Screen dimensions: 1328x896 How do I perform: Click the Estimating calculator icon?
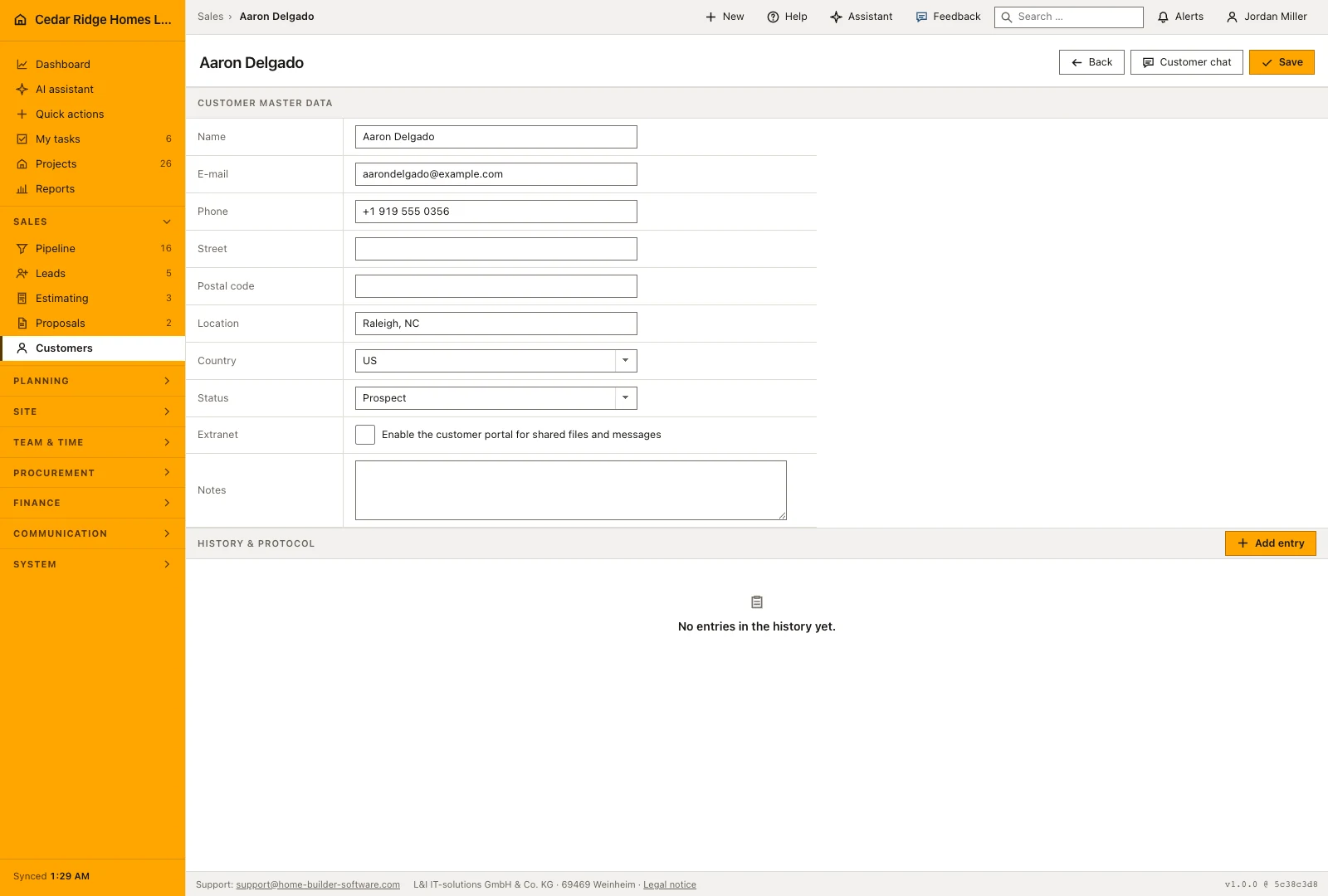point(22,299)
